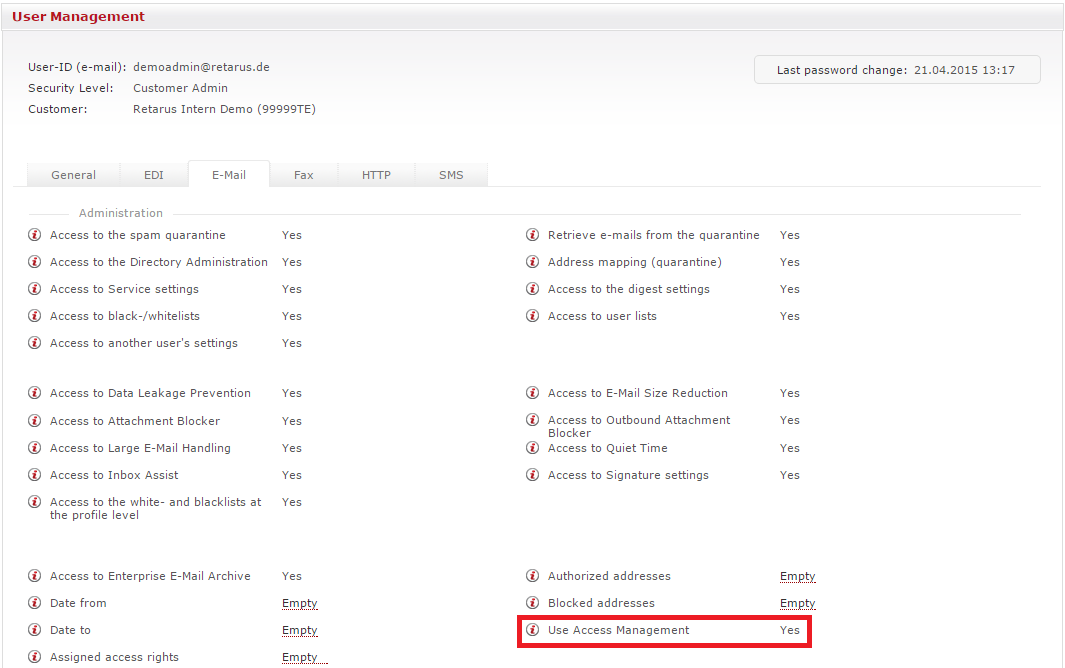Viewport: 1065px width, 668px height.
Task: Go to the SMS tab
Action: (x=451, y=175)
